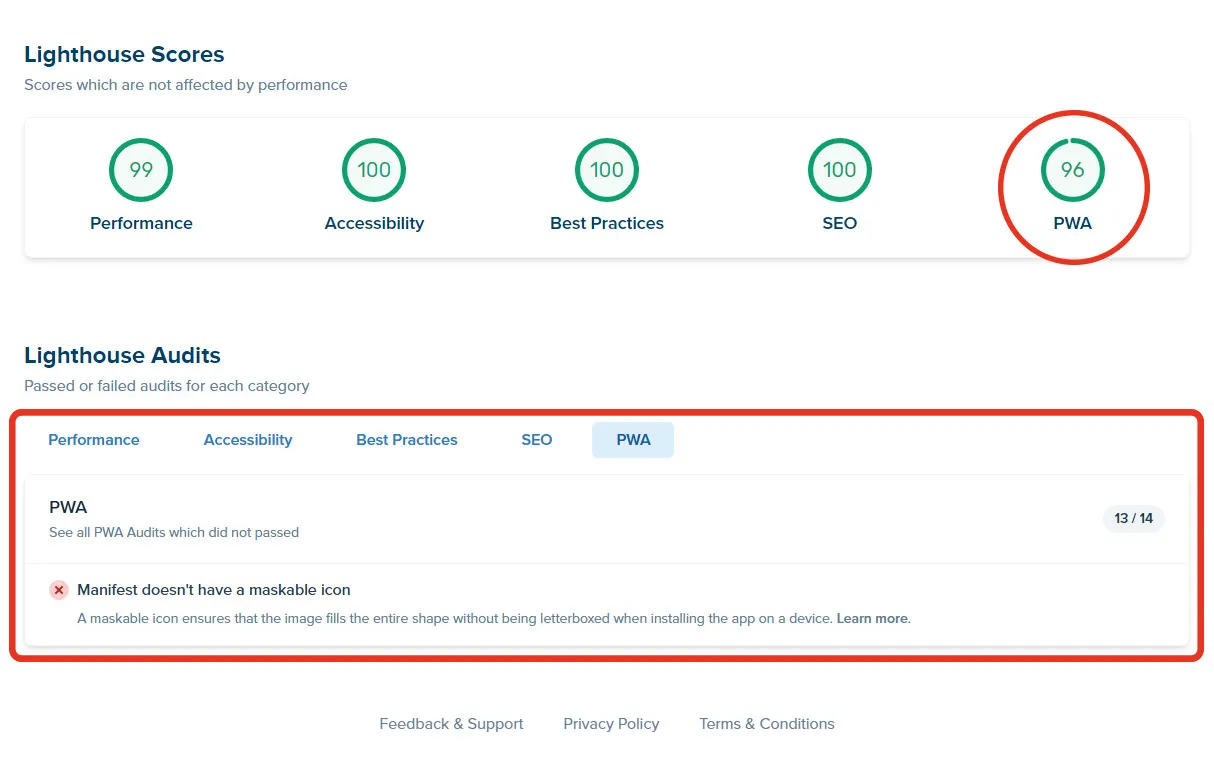Open the Best Practices audits tab
The width and height of the screenshot is (1214, 762).
[x=407, y=440]
